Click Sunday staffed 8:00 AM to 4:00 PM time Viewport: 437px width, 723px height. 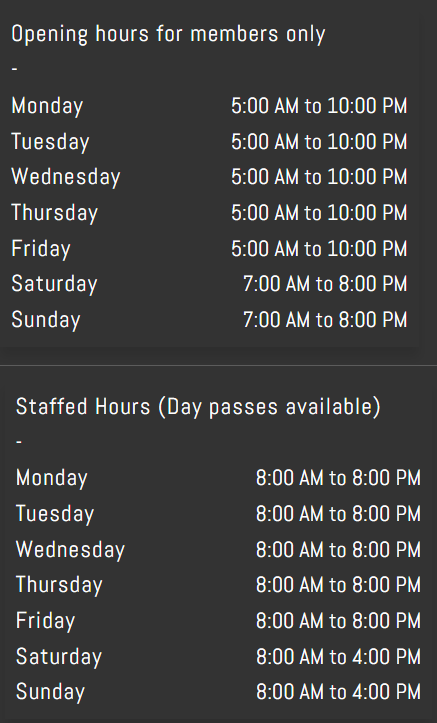[x=338, y=692]
